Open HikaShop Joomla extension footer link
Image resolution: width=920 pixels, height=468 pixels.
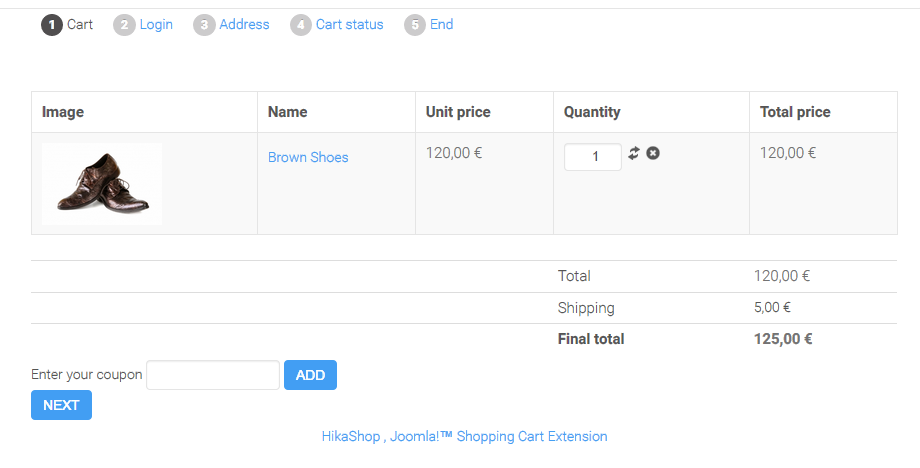(464, 436)
